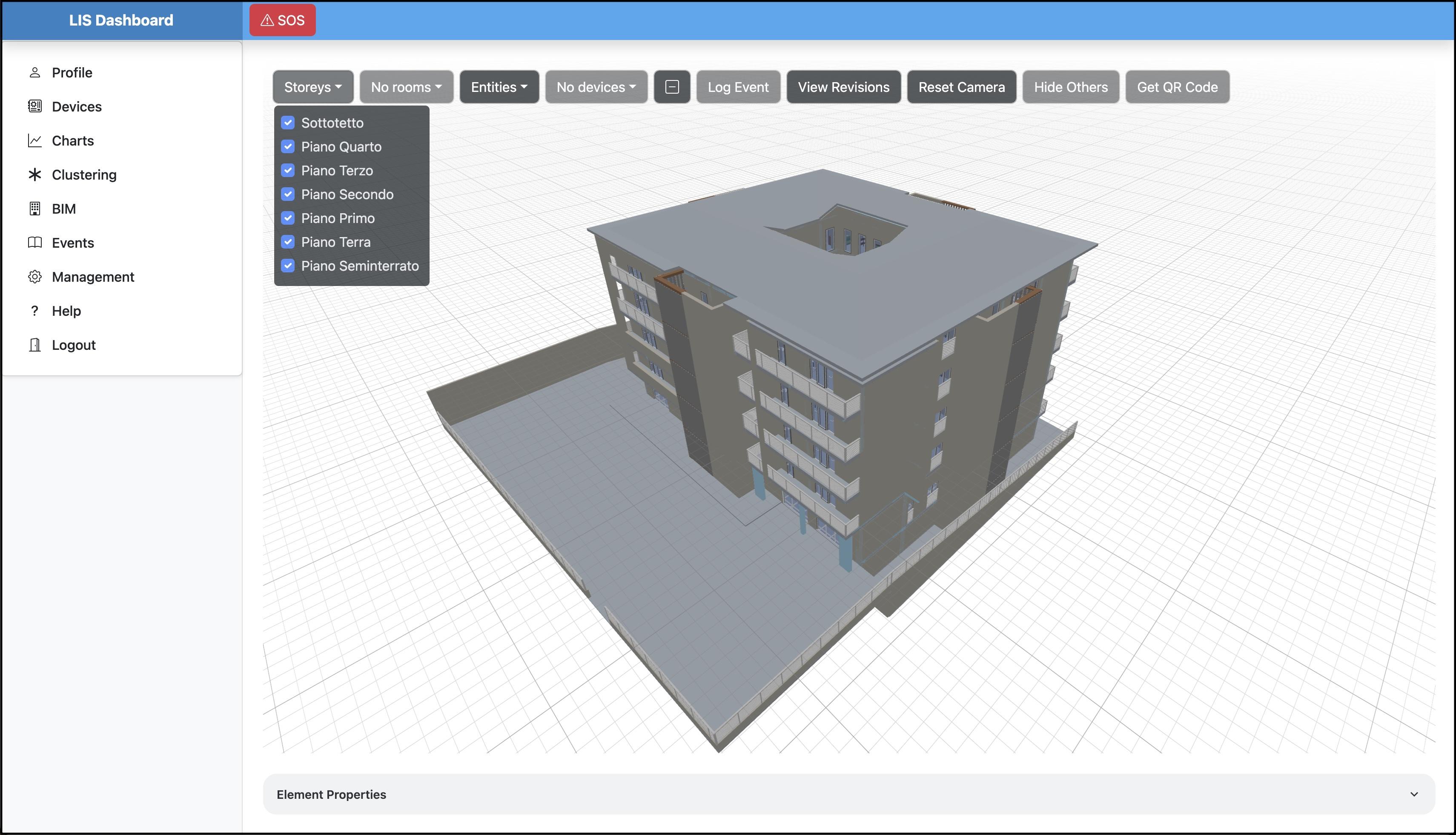Disable the Piano Primo storey checkbox
The height and width of the screenshot is (835, 1456).
288,218
